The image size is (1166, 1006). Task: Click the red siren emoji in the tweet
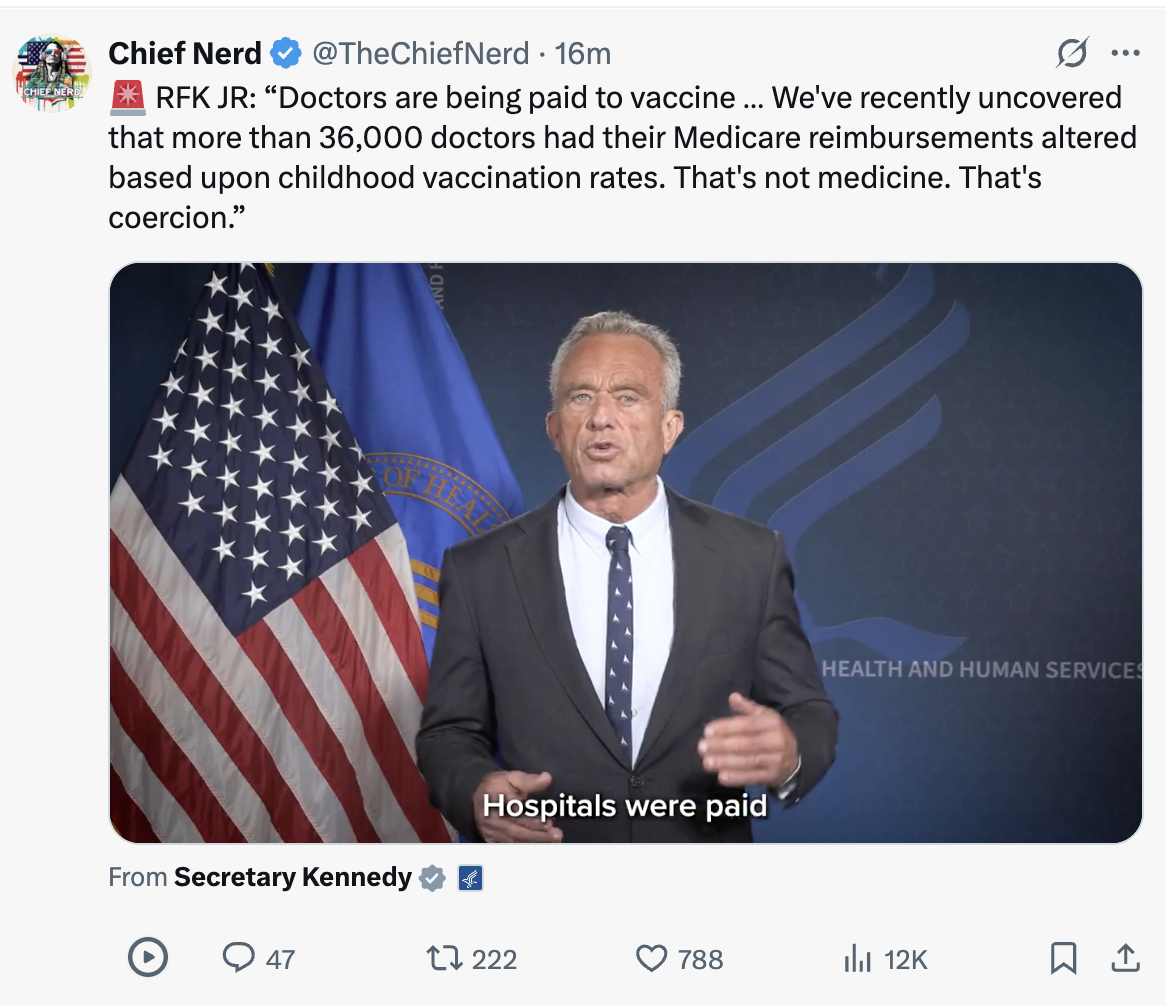[128, 98]
